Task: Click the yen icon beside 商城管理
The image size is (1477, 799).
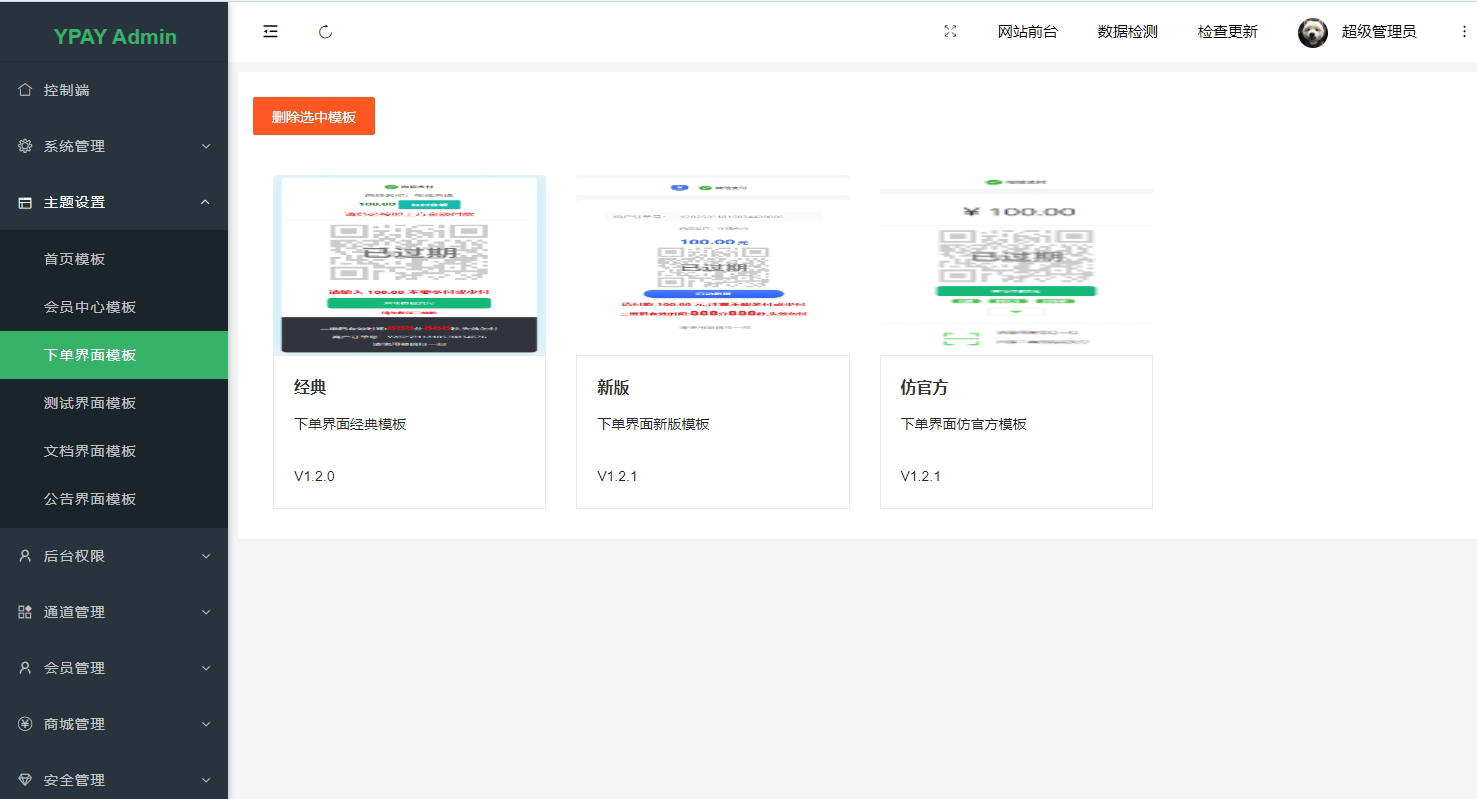Action: pos(26,724)
